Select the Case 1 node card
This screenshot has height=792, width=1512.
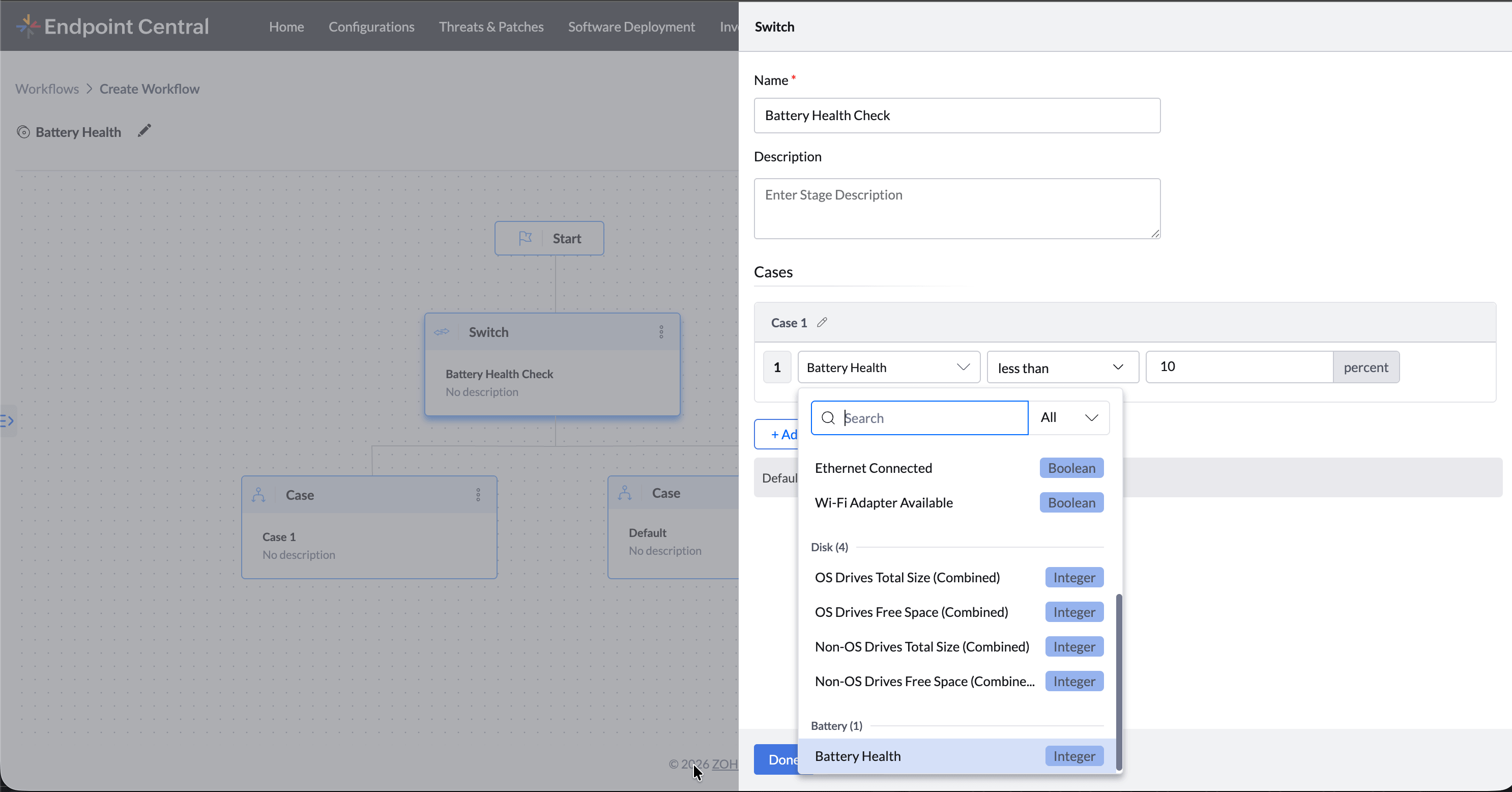click(369, 527)
